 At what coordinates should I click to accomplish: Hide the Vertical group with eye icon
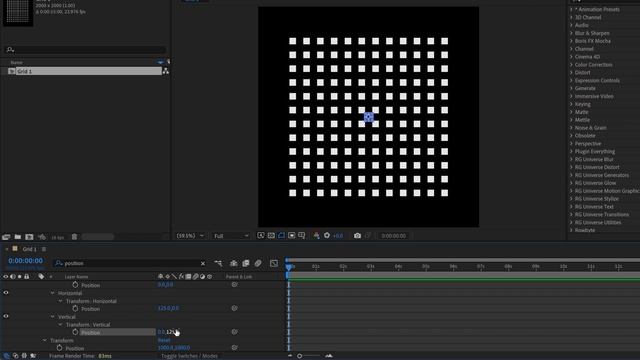(x=6, y=316)
